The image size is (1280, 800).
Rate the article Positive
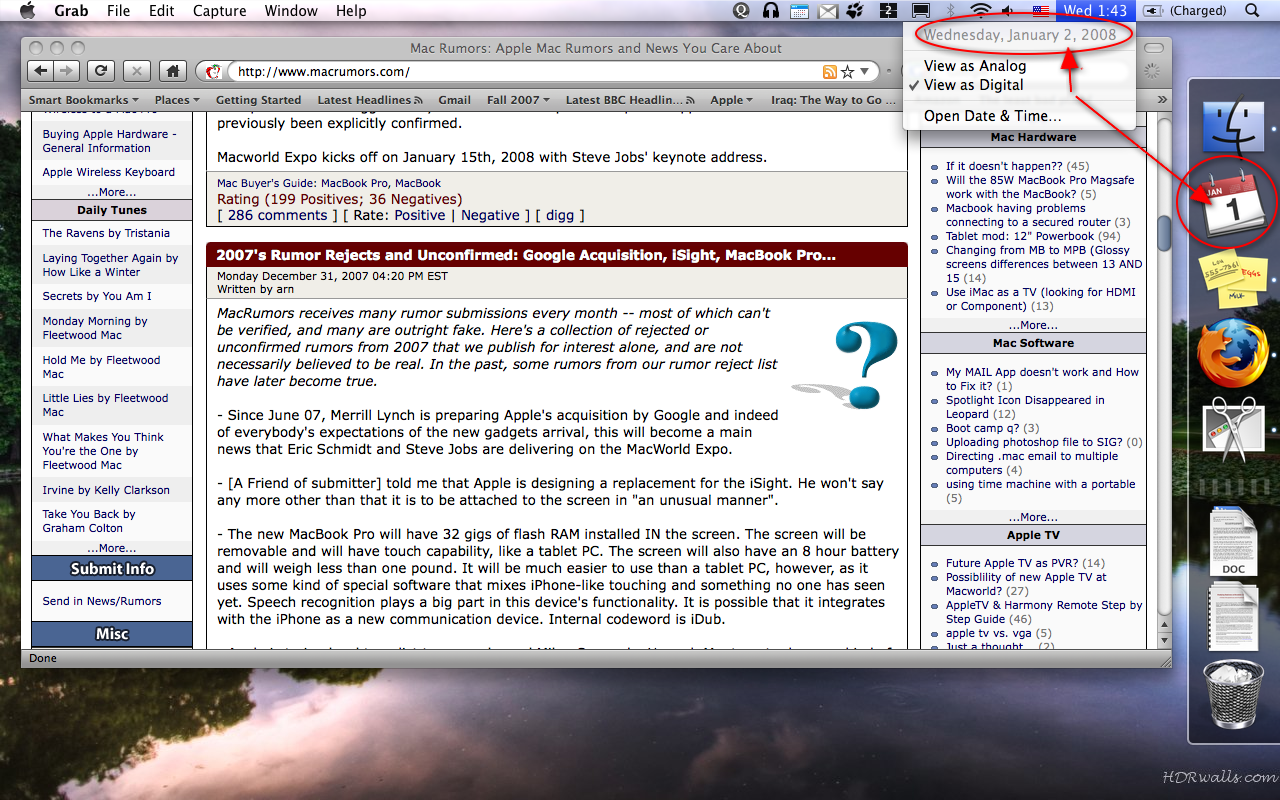419,215
